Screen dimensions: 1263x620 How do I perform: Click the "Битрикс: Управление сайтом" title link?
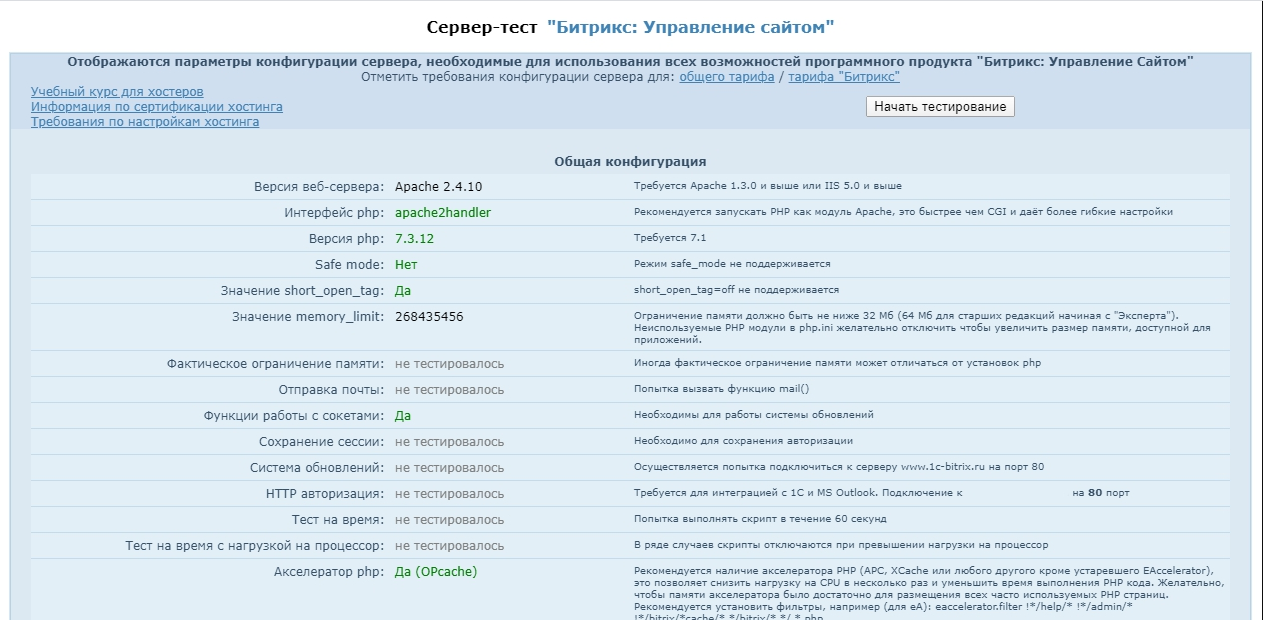click(691, 27)
